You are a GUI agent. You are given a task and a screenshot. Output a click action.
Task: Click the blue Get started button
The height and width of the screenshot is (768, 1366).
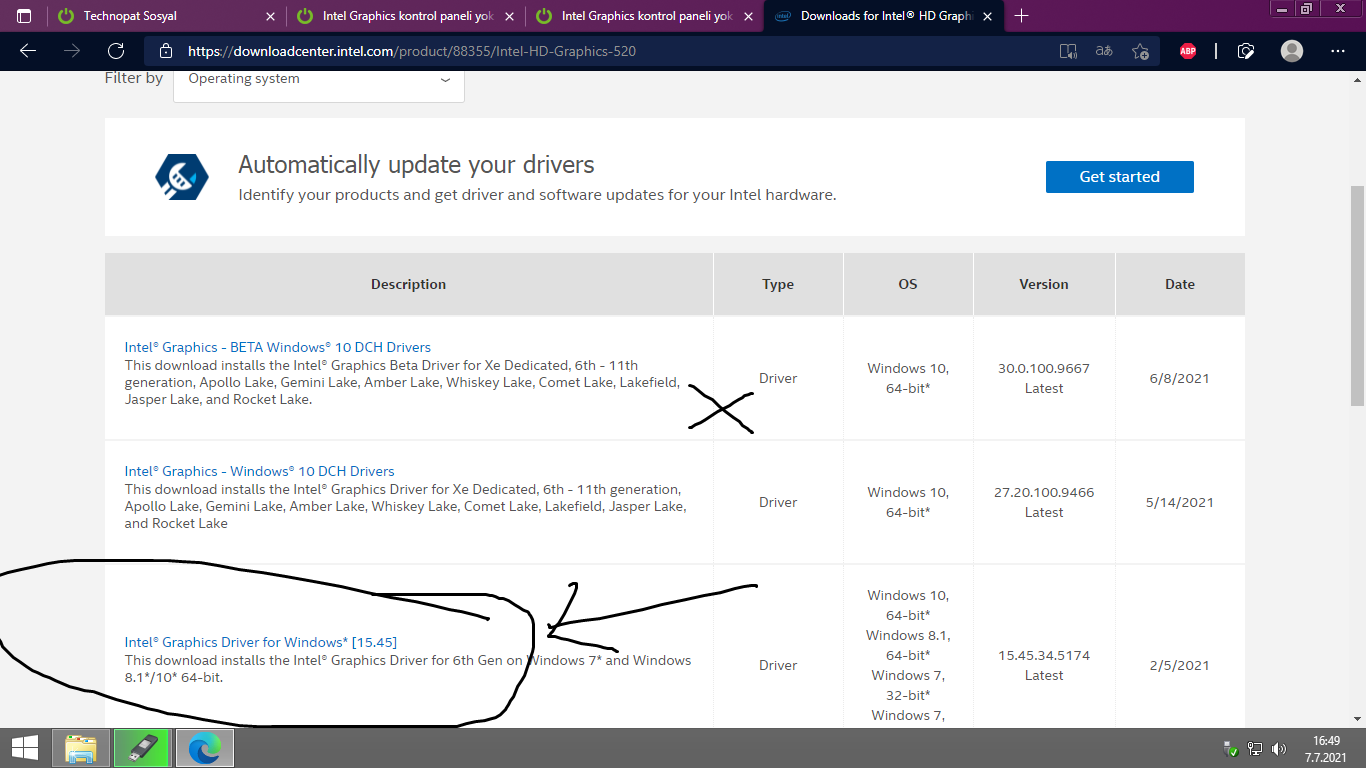click(x=1120, y=177)
